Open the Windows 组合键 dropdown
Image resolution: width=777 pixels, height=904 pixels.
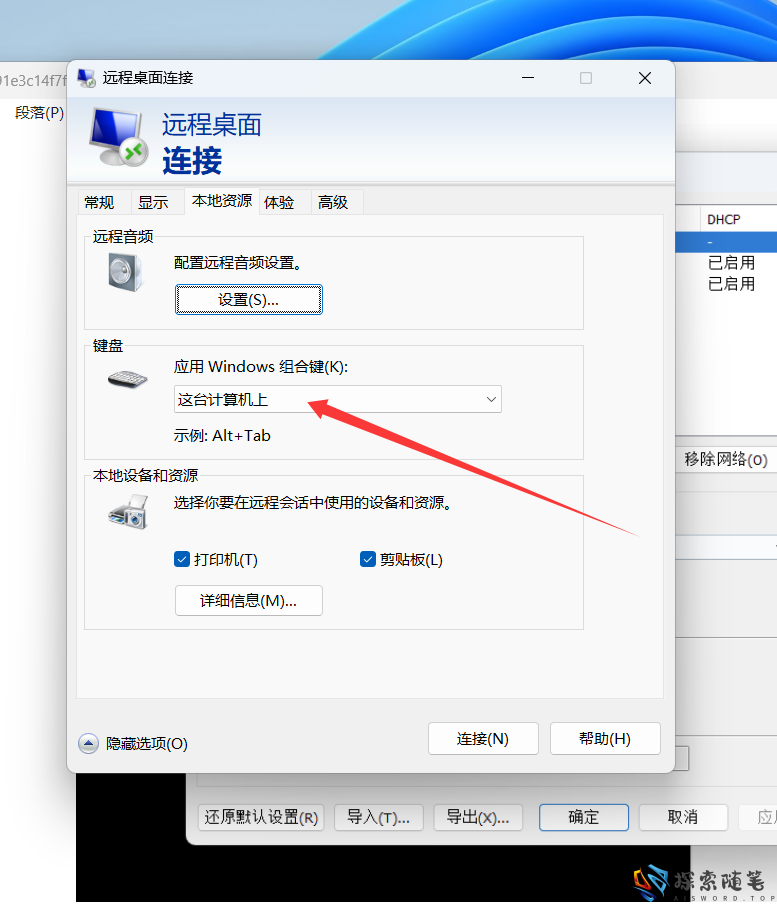pos(337,400)
